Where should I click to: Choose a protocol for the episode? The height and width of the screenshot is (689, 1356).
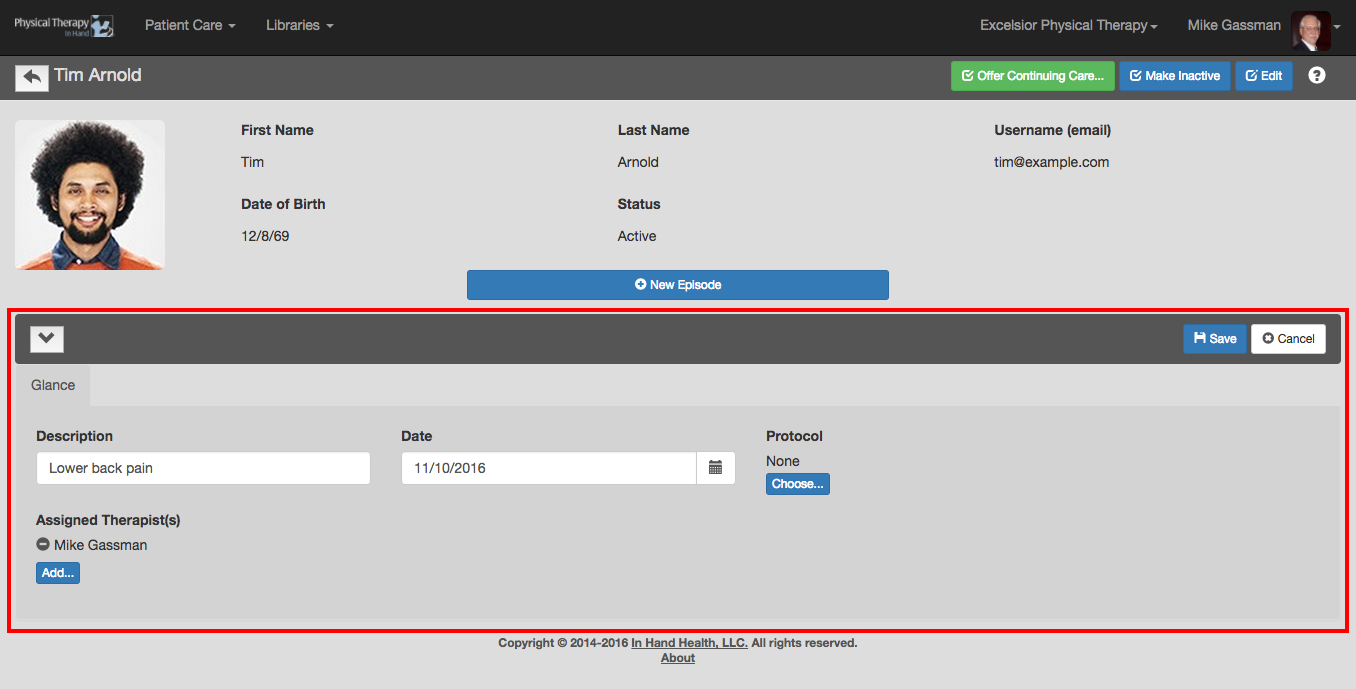(797, 484)
